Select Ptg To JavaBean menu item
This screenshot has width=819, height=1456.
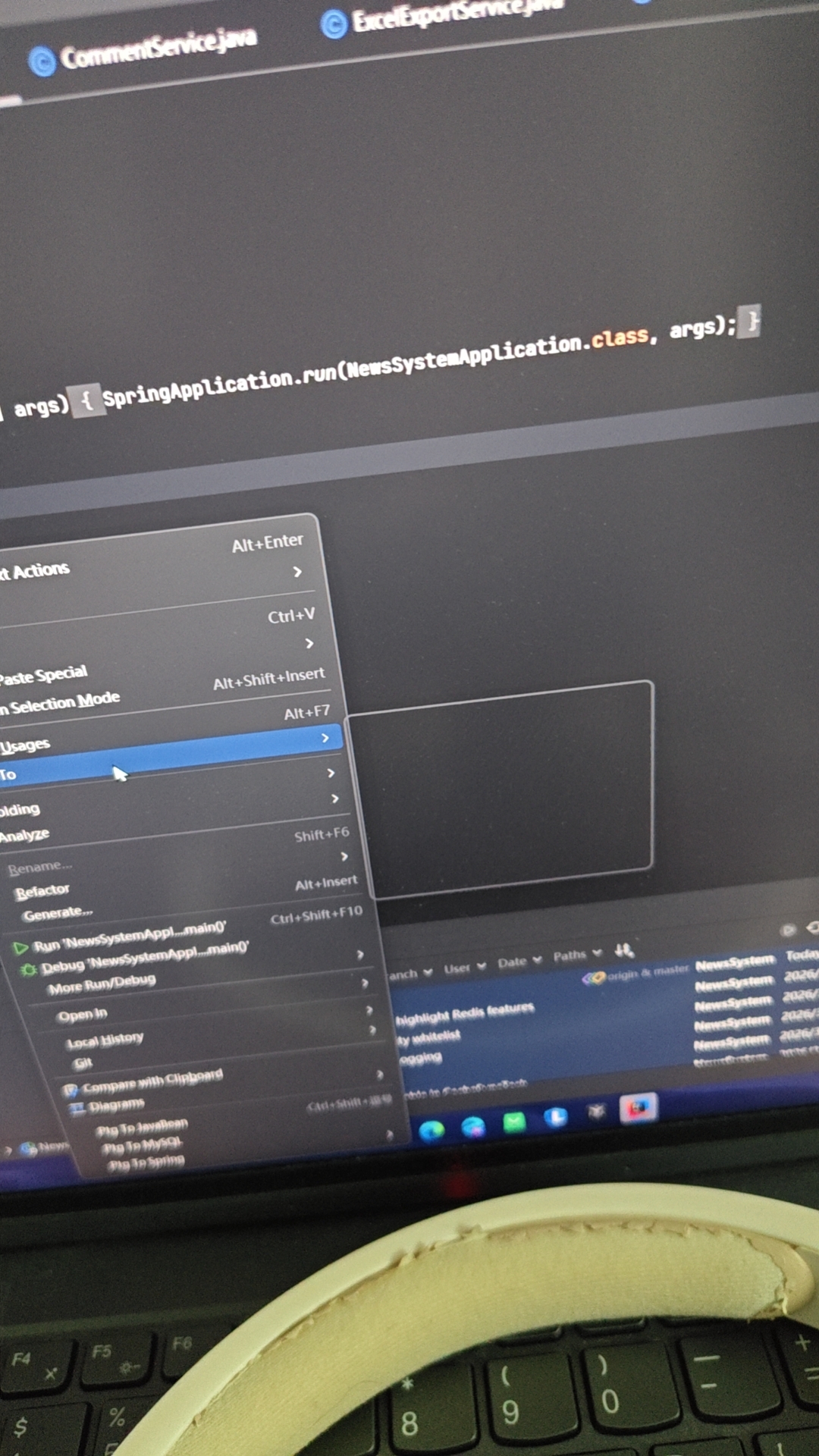pyautogui.click(x=142, y=1128)
